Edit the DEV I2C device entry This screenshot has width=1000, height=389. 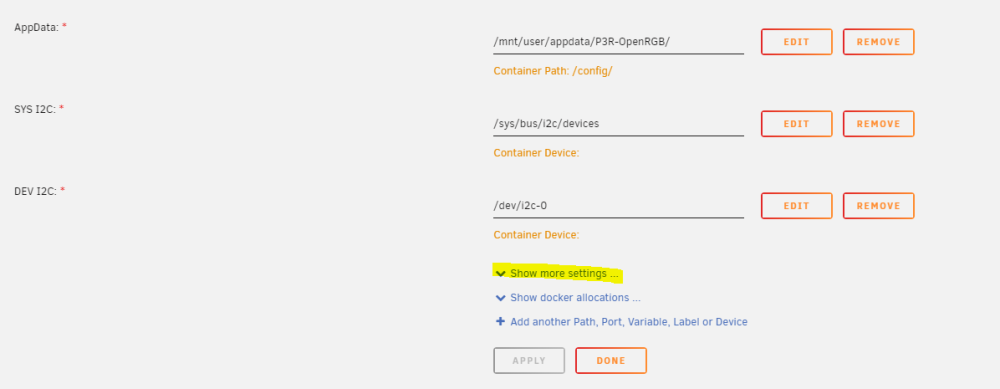(x=797, y=206)
